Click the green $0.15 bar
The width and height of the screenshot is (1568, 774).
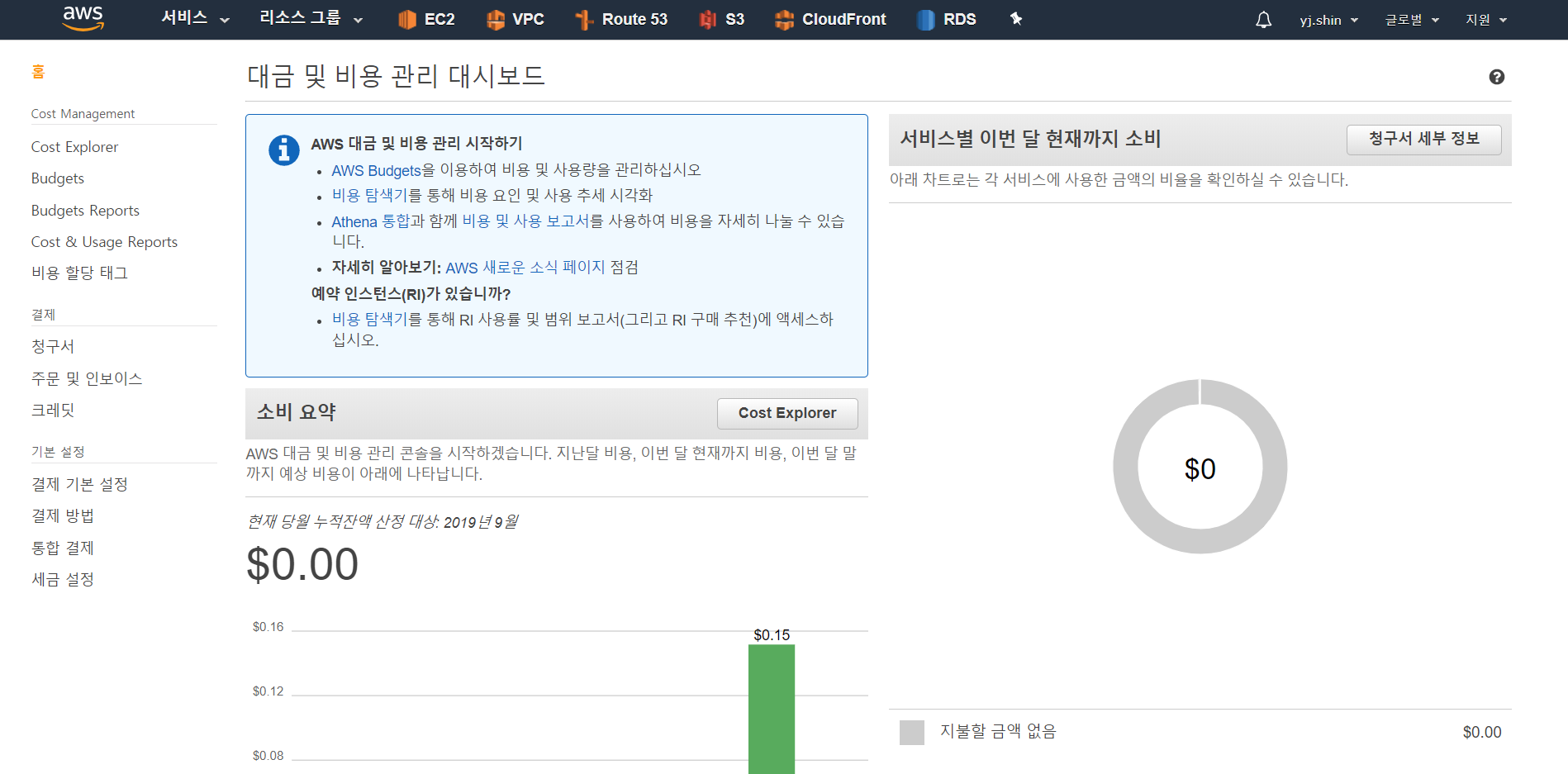pos(772,709)
